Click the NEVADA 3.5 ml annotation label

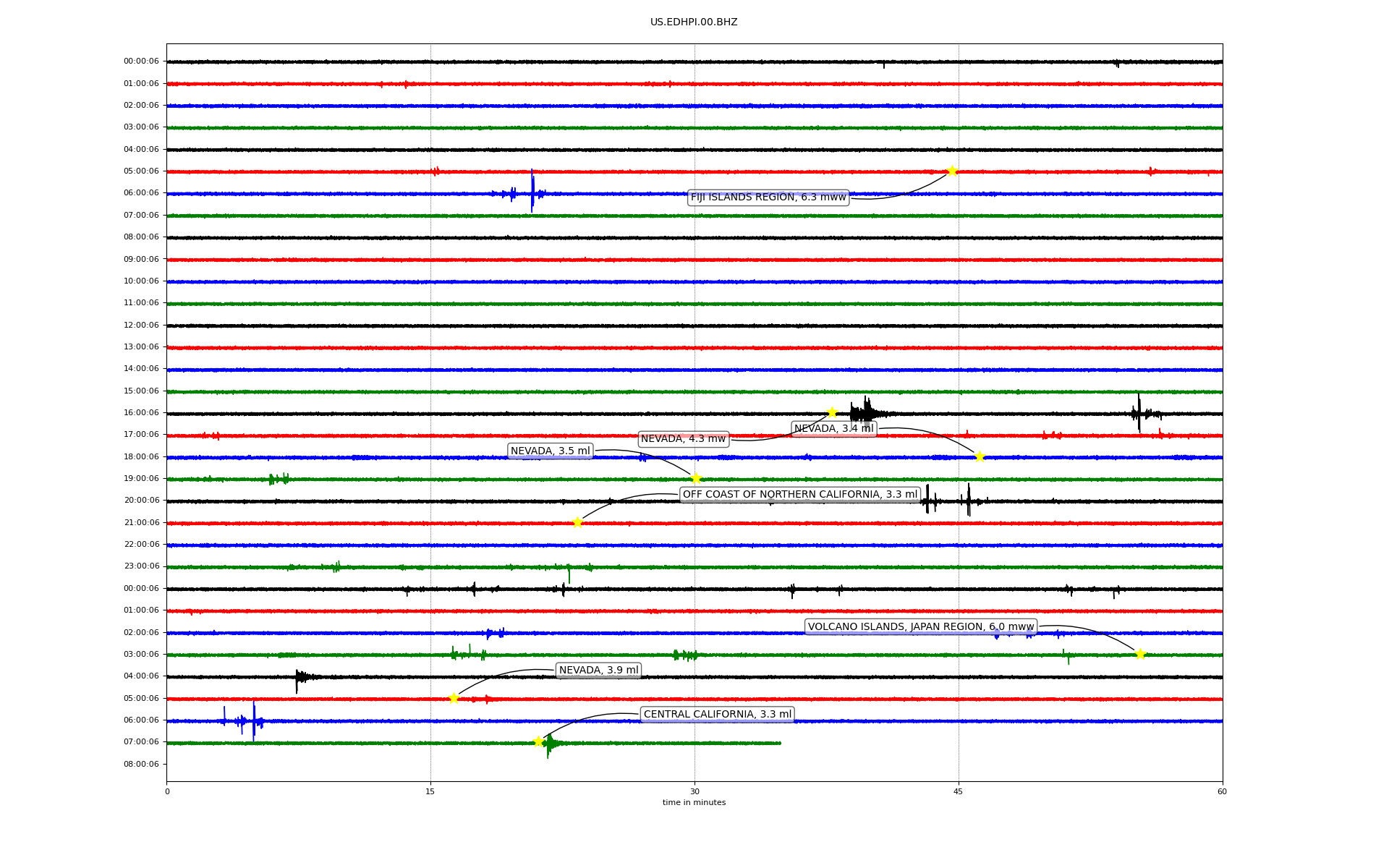click(550, 451)
